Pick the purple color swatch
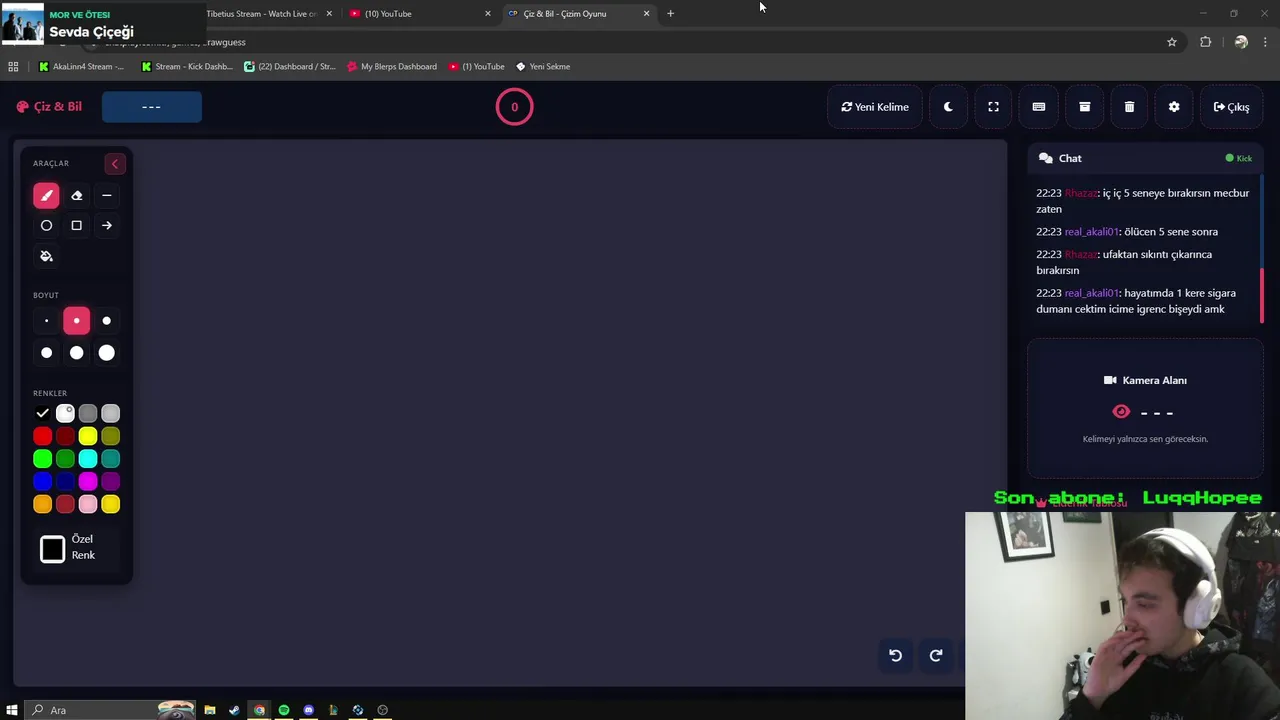The height and width of the screenshot is (720, 1280). pyautogui.click(x=111, y=482)
